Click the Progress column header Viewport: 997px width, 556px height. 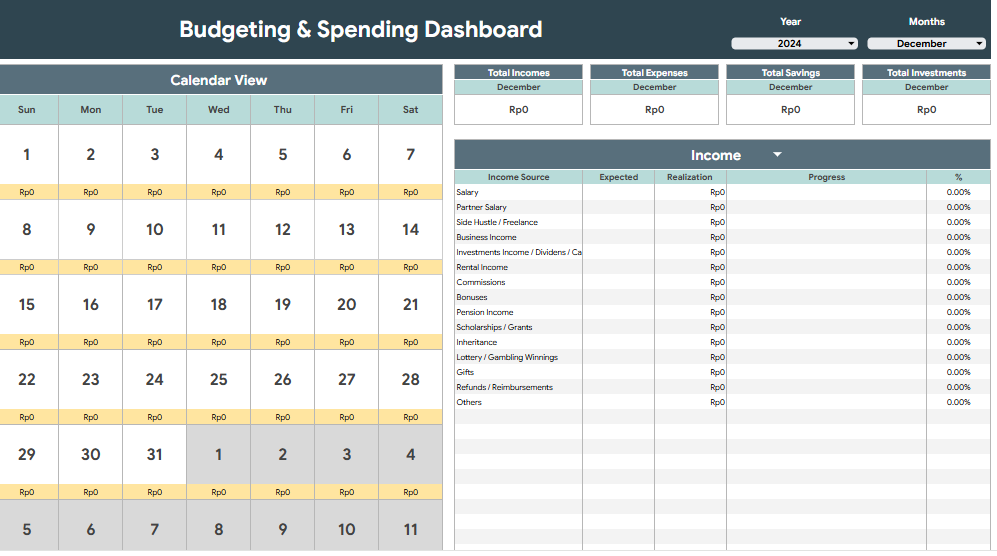click(x=826, y=177)
